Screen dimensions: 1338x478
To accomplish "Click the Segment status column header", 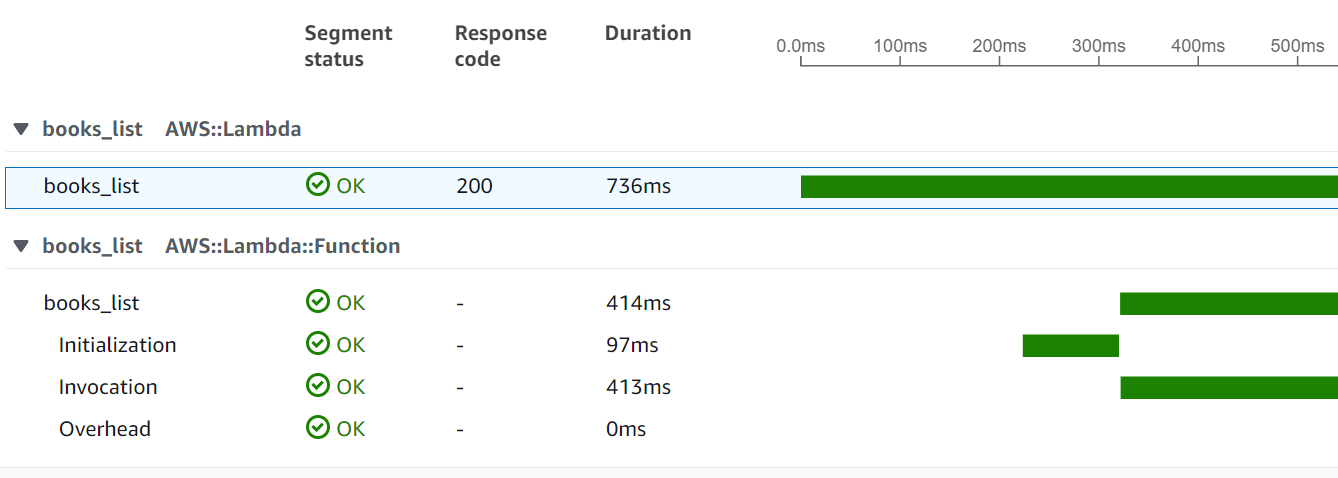I will click(x=348, y=46).
